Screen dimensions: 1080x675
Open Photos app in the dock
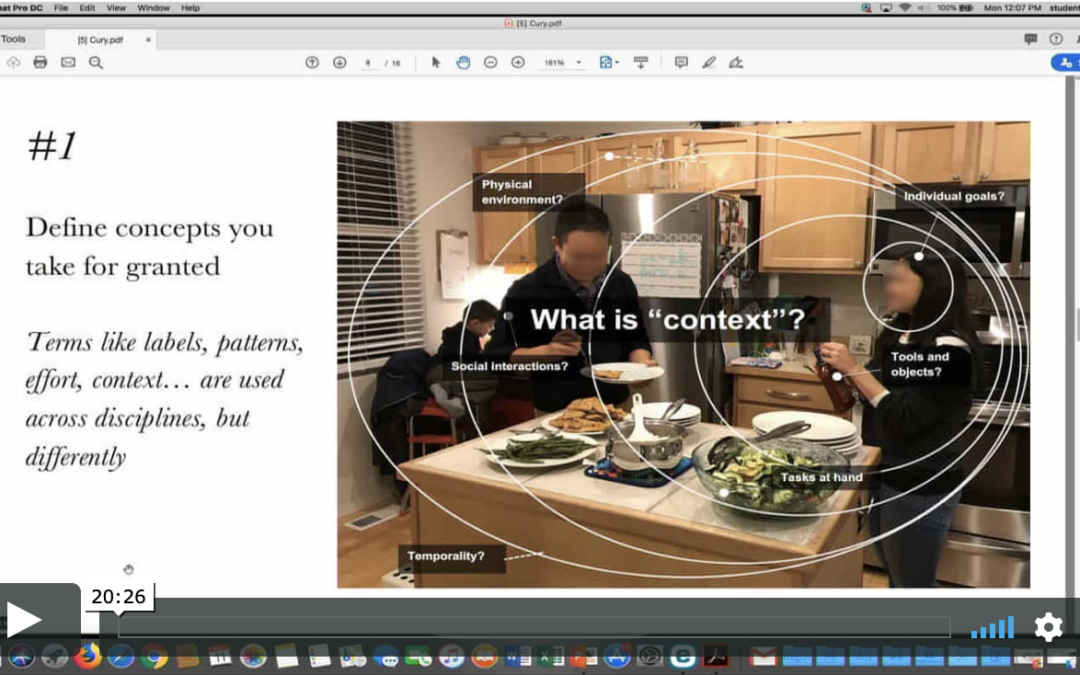pyautogui.click(x=253, y=656)
